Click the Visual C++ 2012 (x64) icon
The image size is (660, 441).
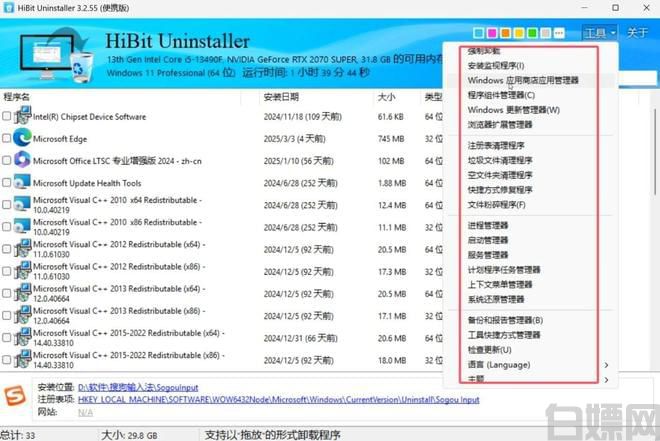(22, 248)
